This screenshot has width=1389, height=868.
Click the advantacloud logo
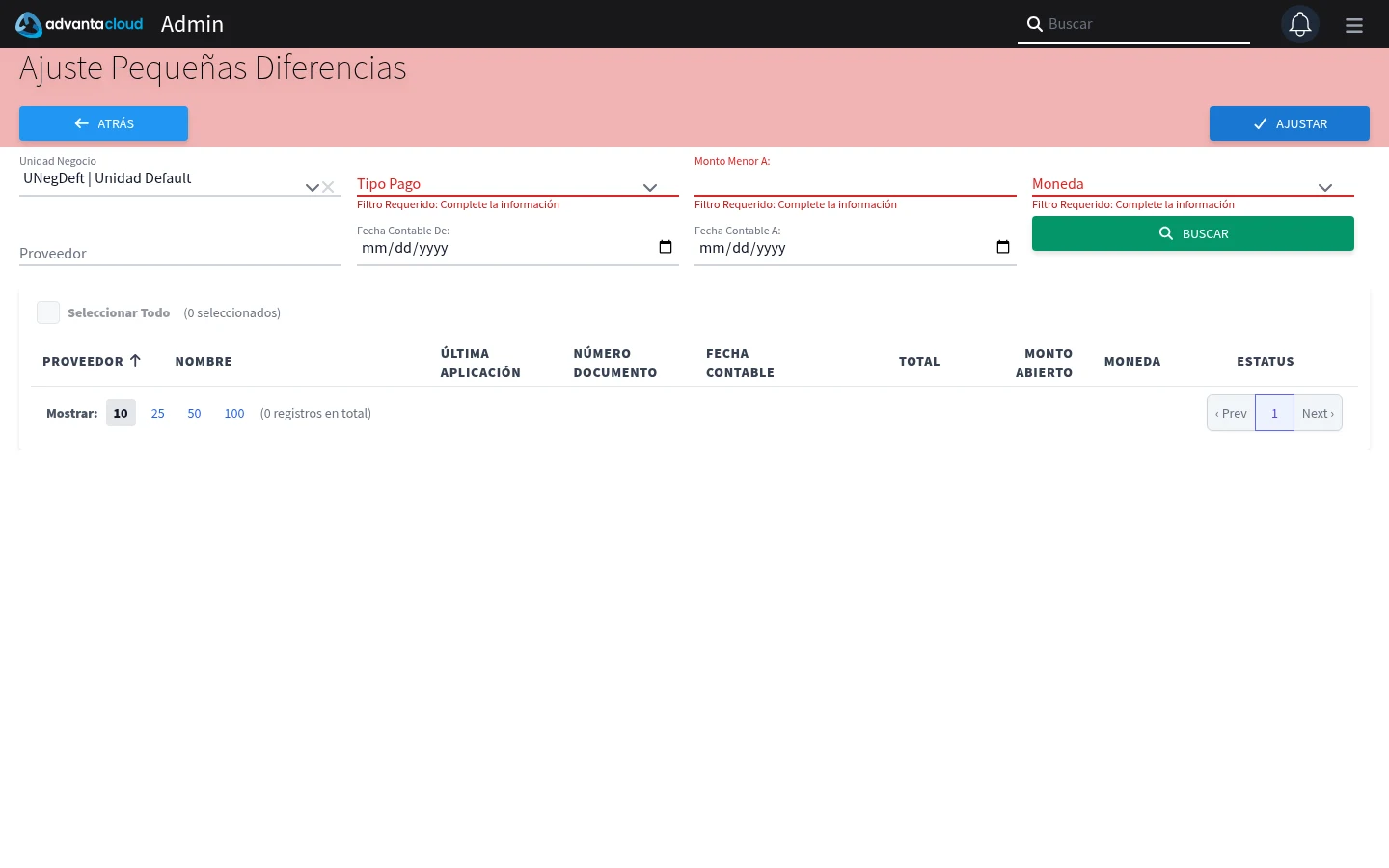79,24
